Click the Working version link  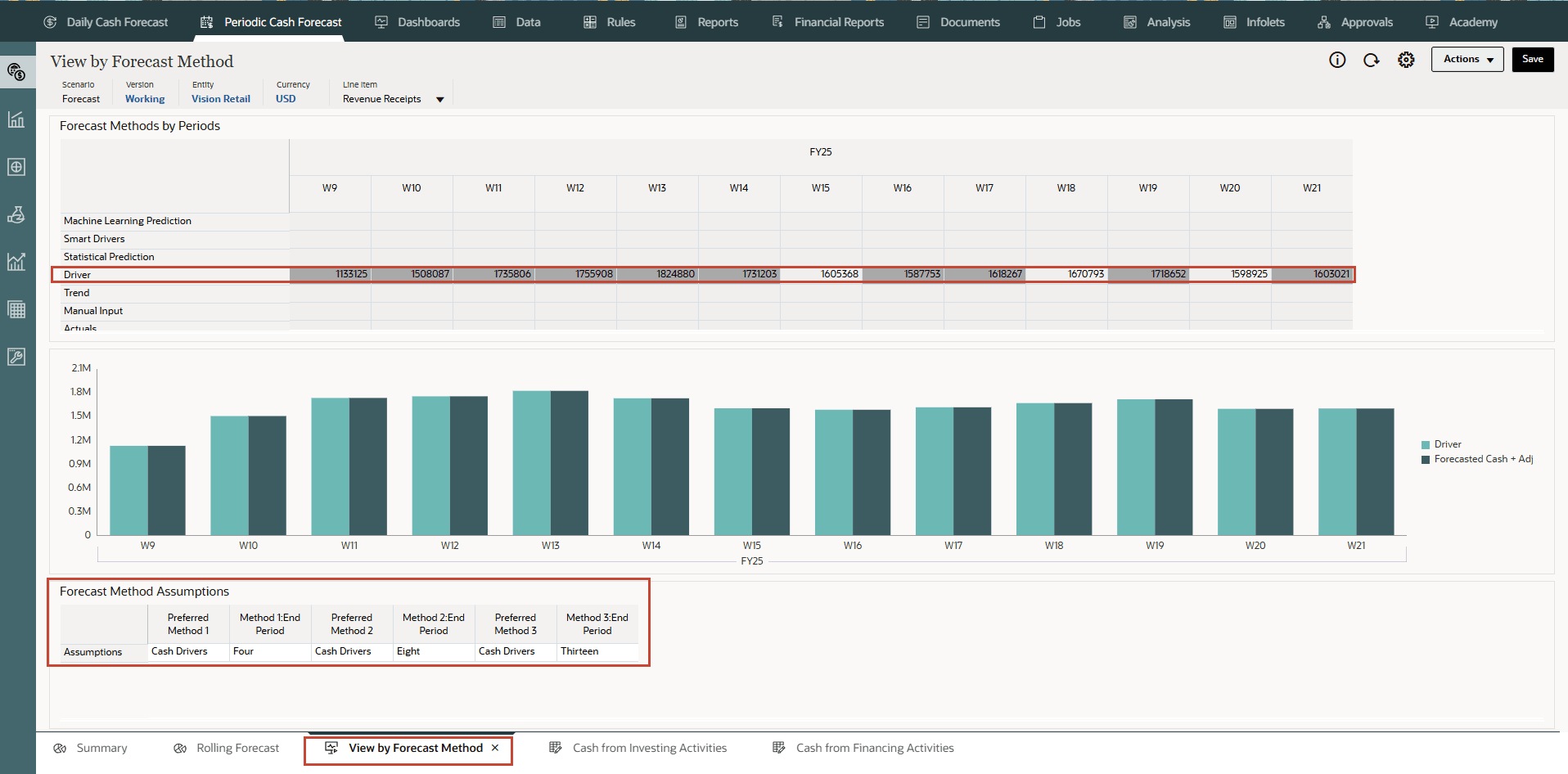coord(145,99)
